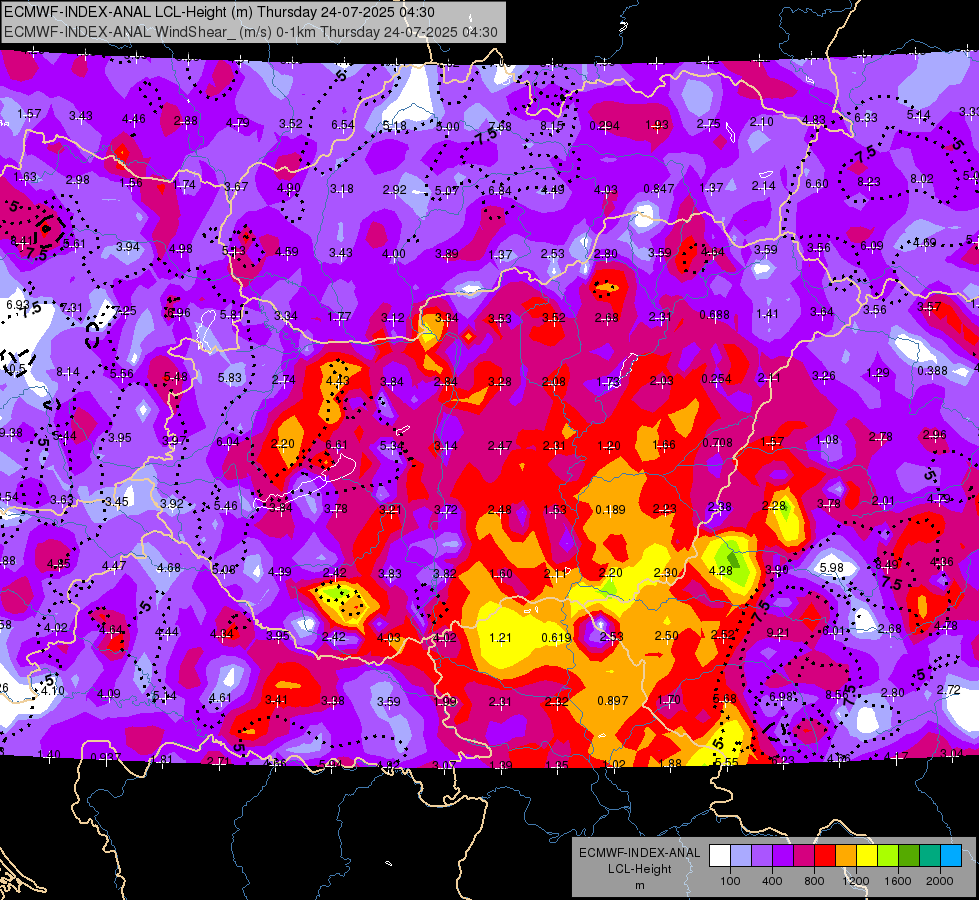Click wind shear value '1.21'
Screen dimensions: 979x900
coord(500,637)
